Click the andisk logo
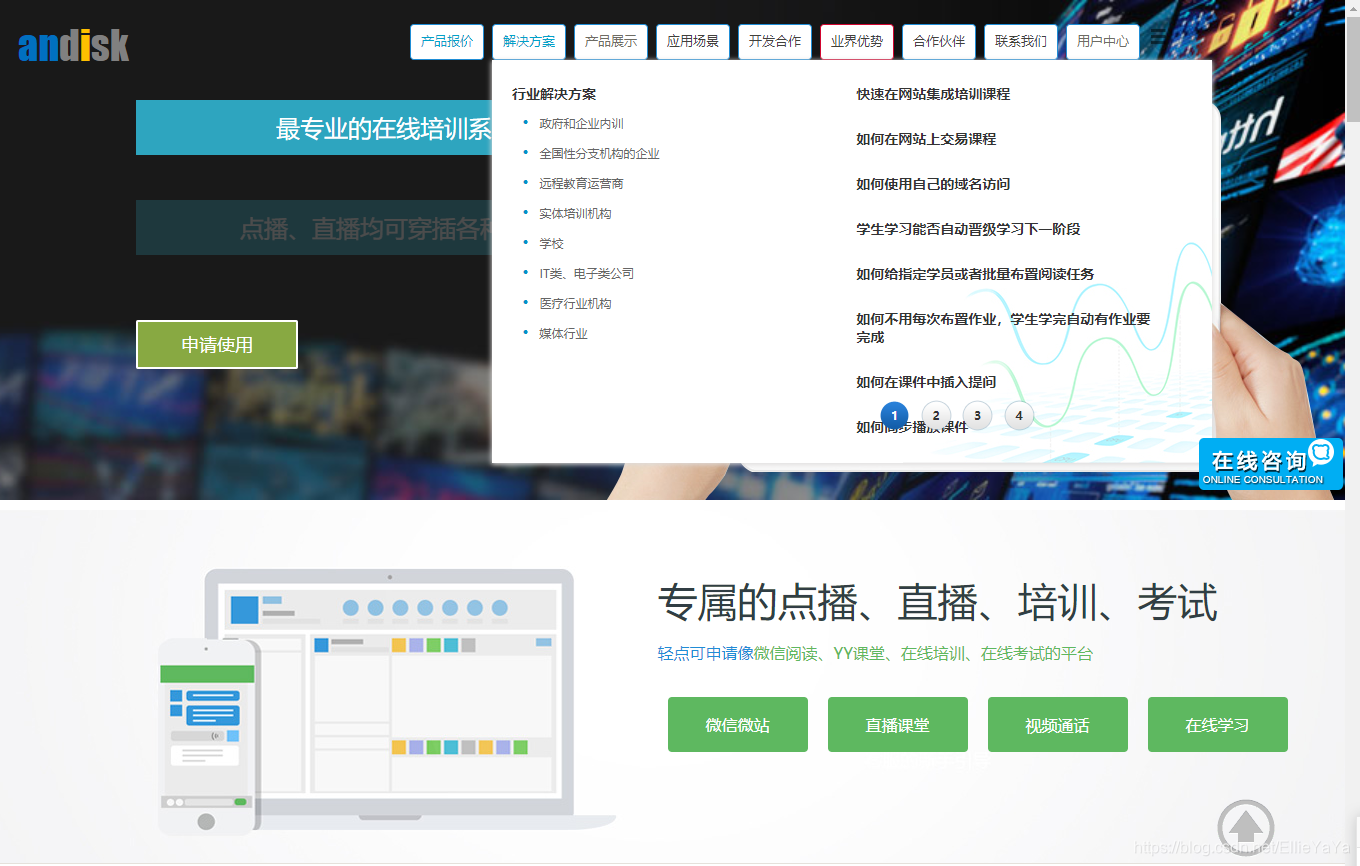 [73, 45]
